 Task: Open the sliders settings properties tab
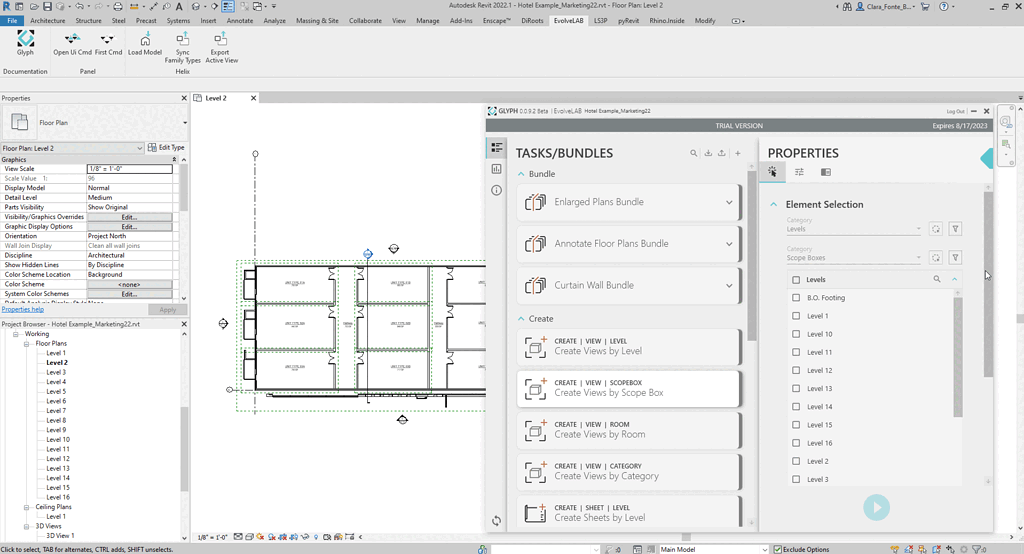click(799, 172)
